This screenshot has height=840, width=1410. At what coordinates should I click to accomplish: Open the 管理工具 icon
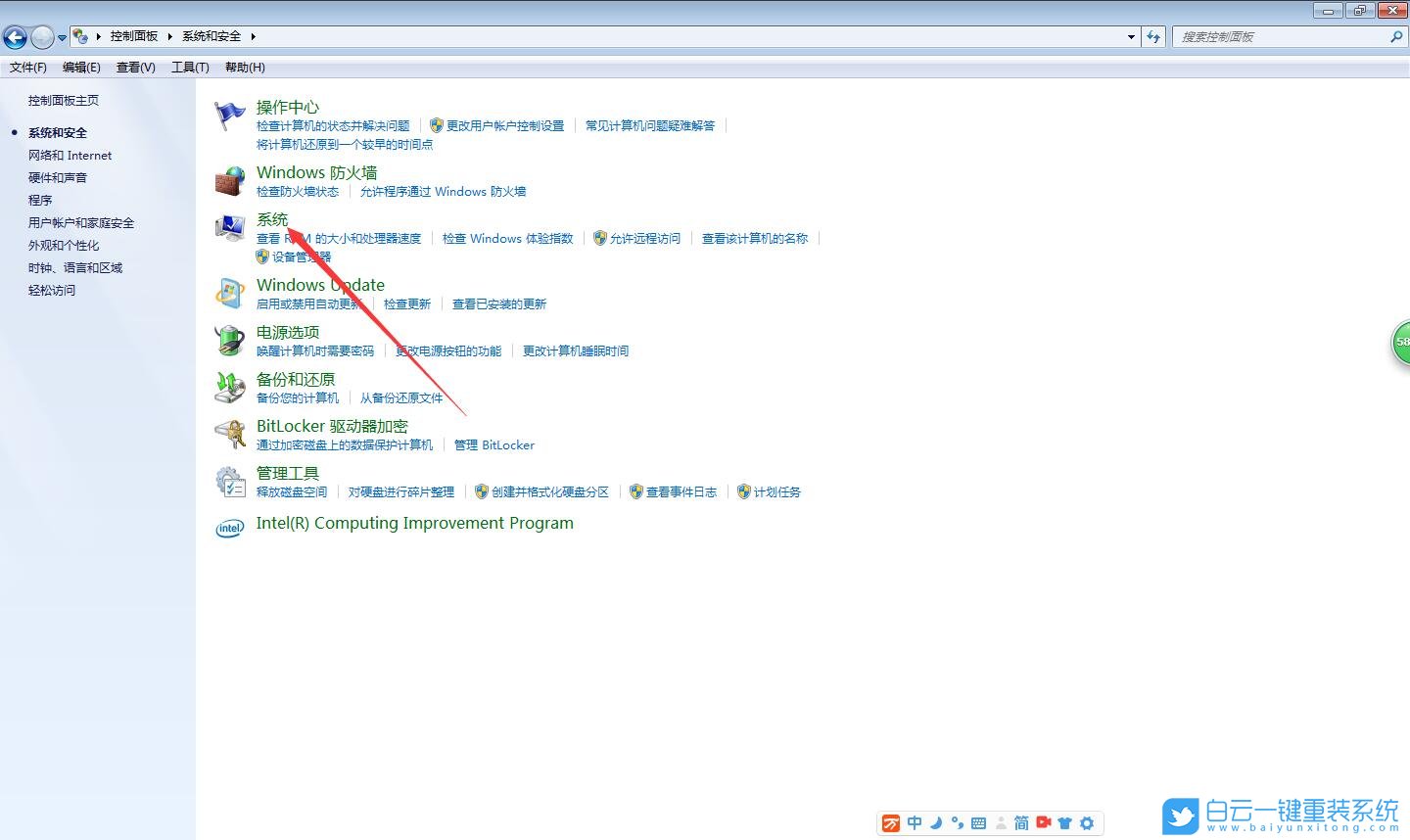point(229,481)
